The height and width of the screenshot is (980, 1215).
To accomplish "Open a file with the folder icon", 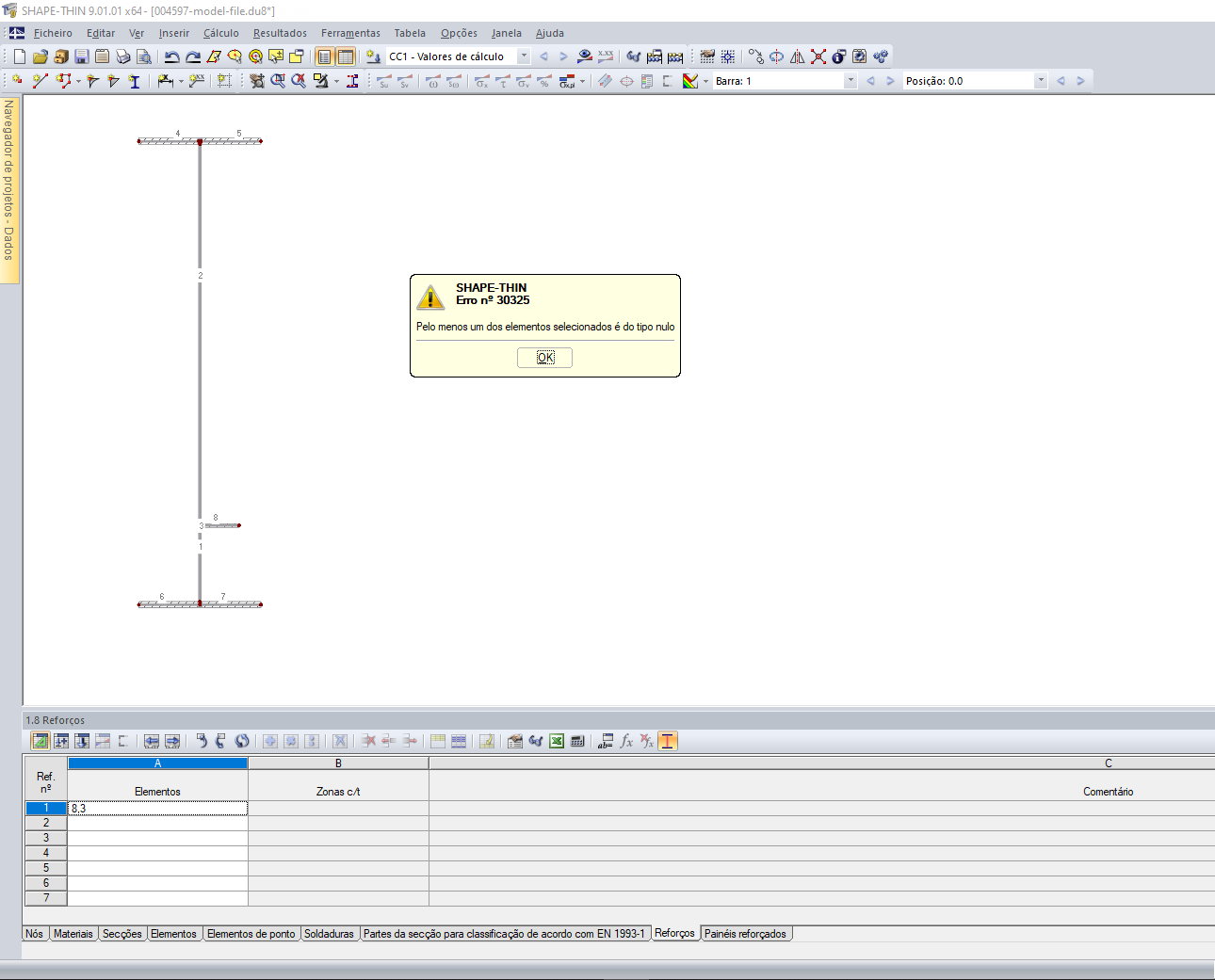I will [x=40, y=56].
